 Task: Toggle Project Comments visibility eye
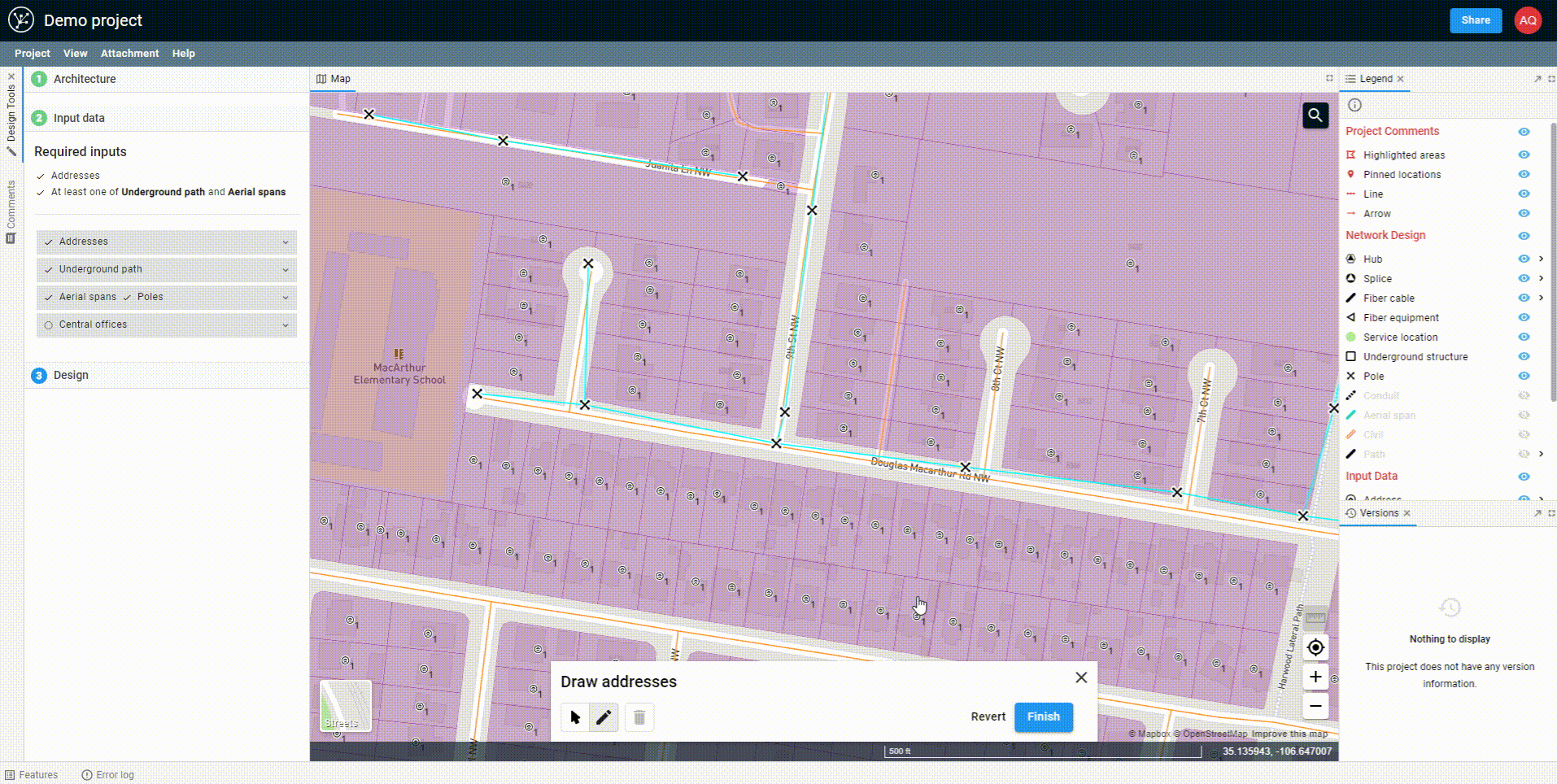pyautogui.click(x=1524, y=132)
